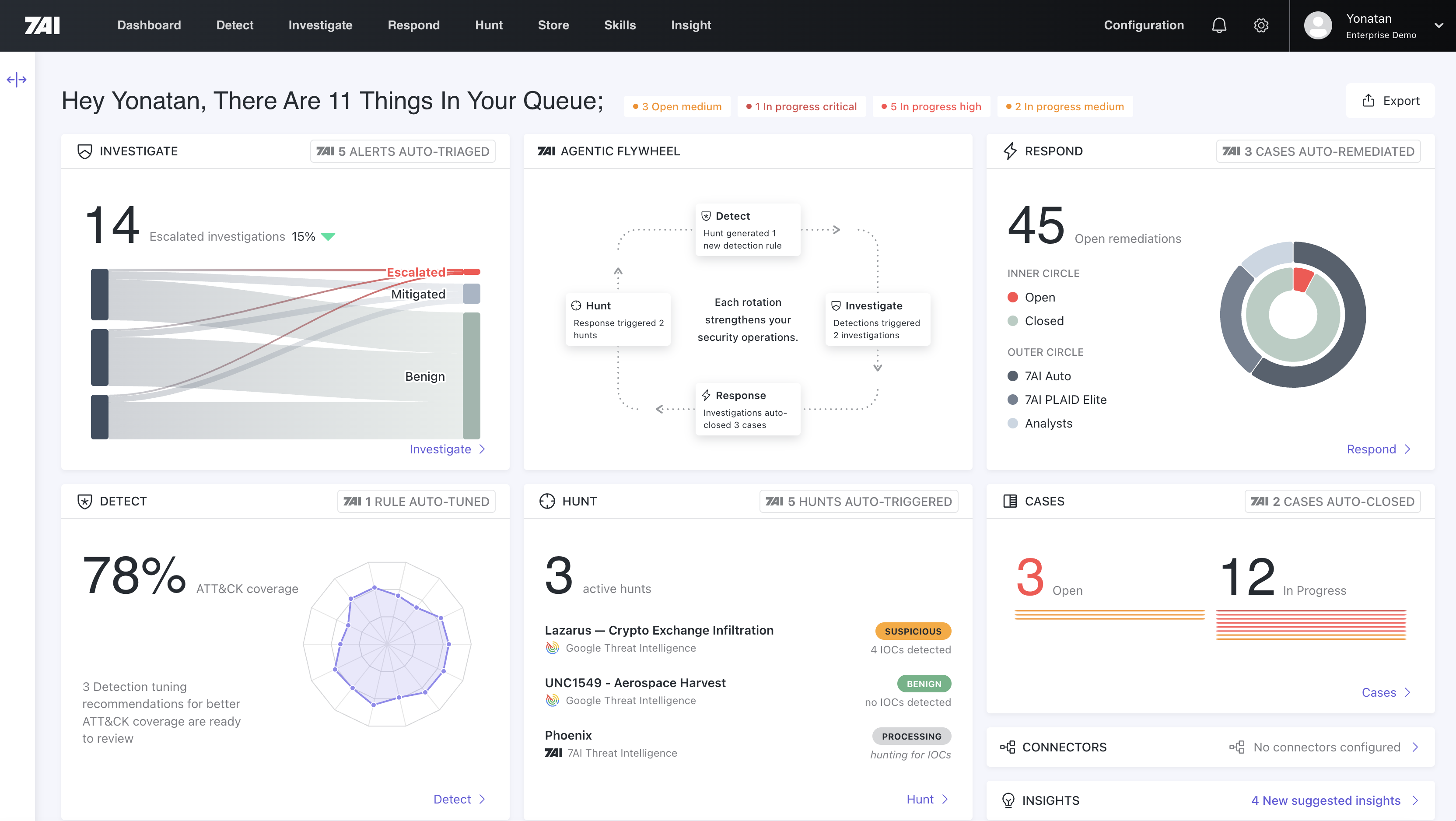Open the Skills nav item

coord(619,25)
